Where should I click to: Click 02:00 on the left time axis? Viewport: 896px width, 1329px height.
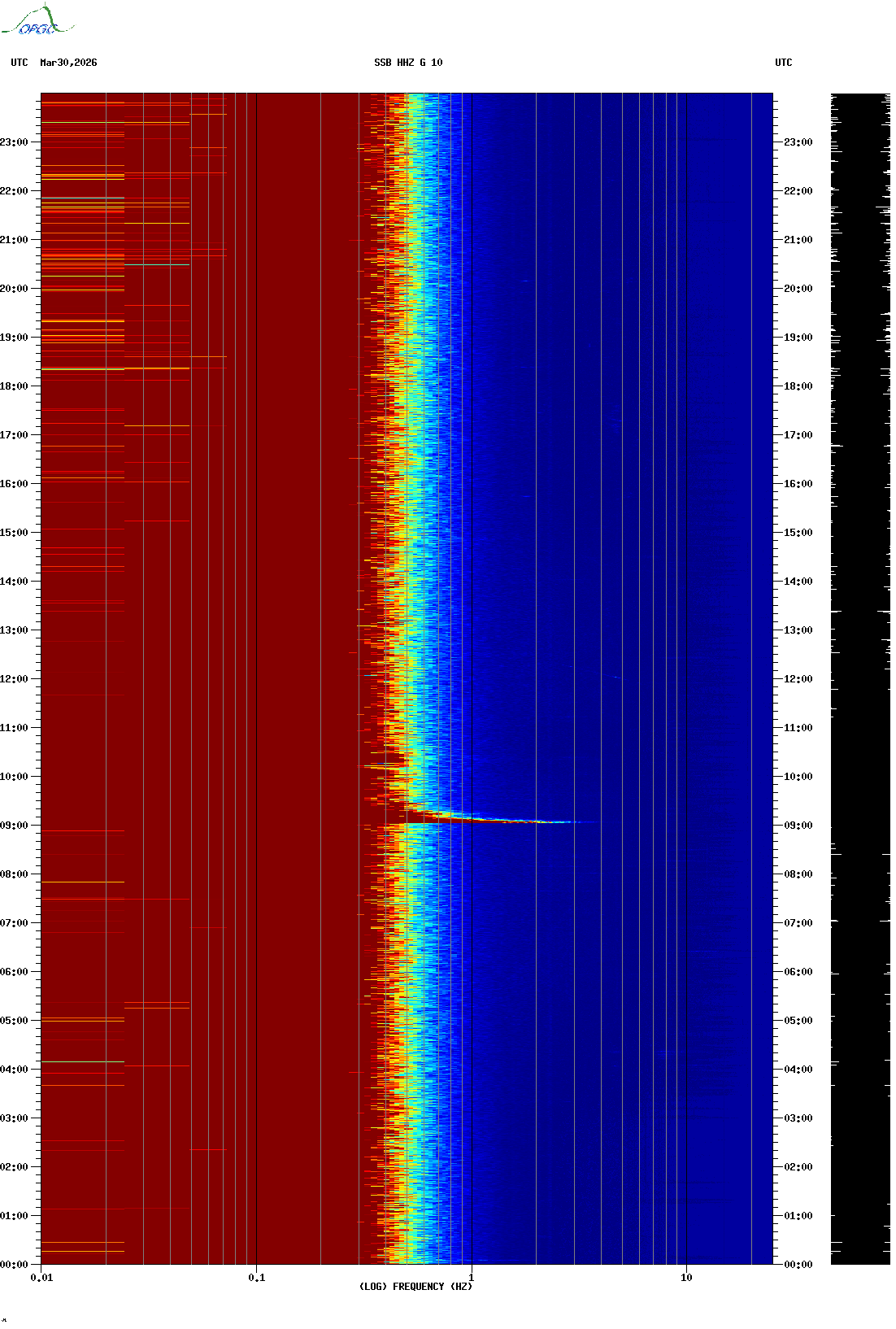click(14, 1167)
